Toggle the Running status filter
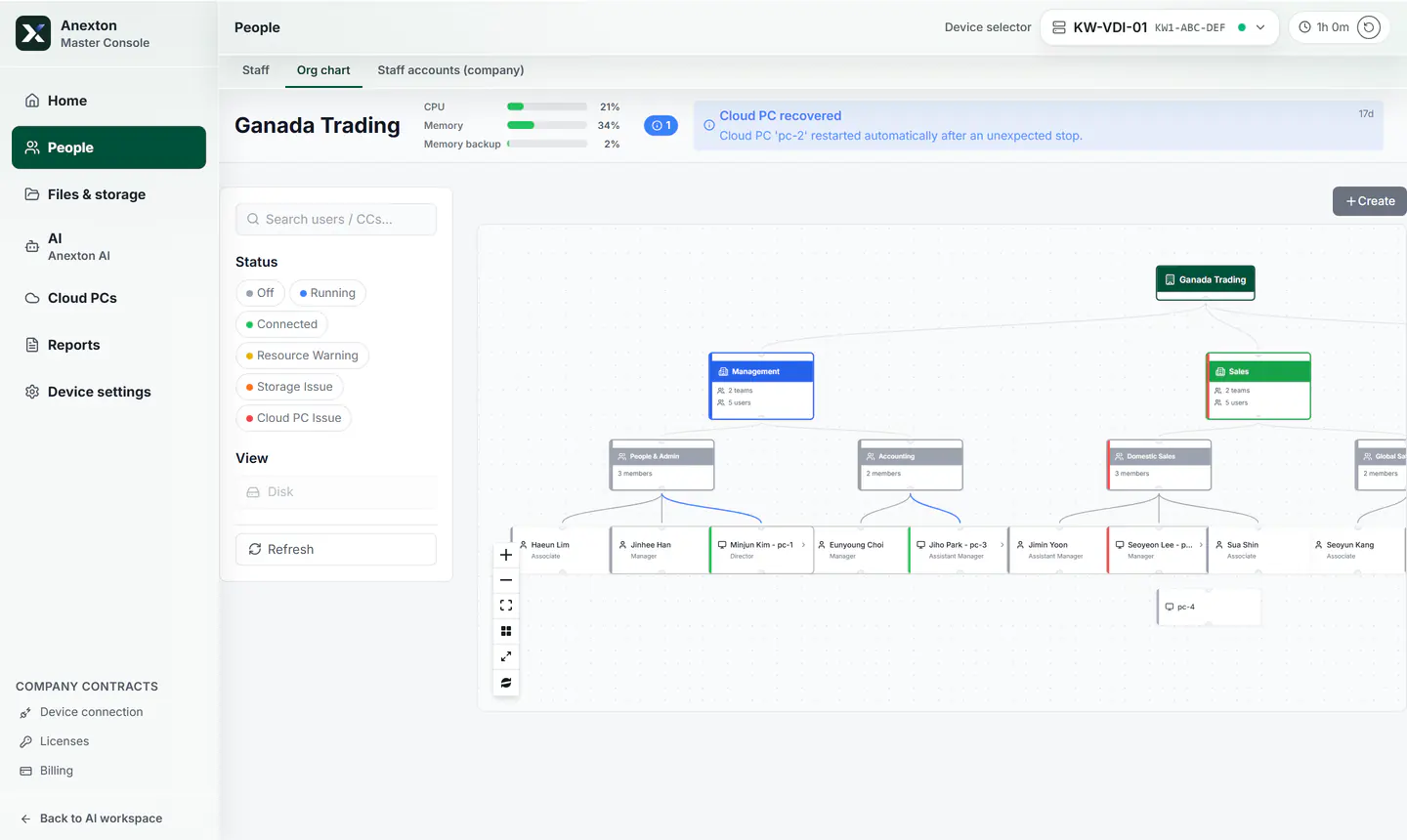This screenshot has height=840, width=1407. (327, 293)
